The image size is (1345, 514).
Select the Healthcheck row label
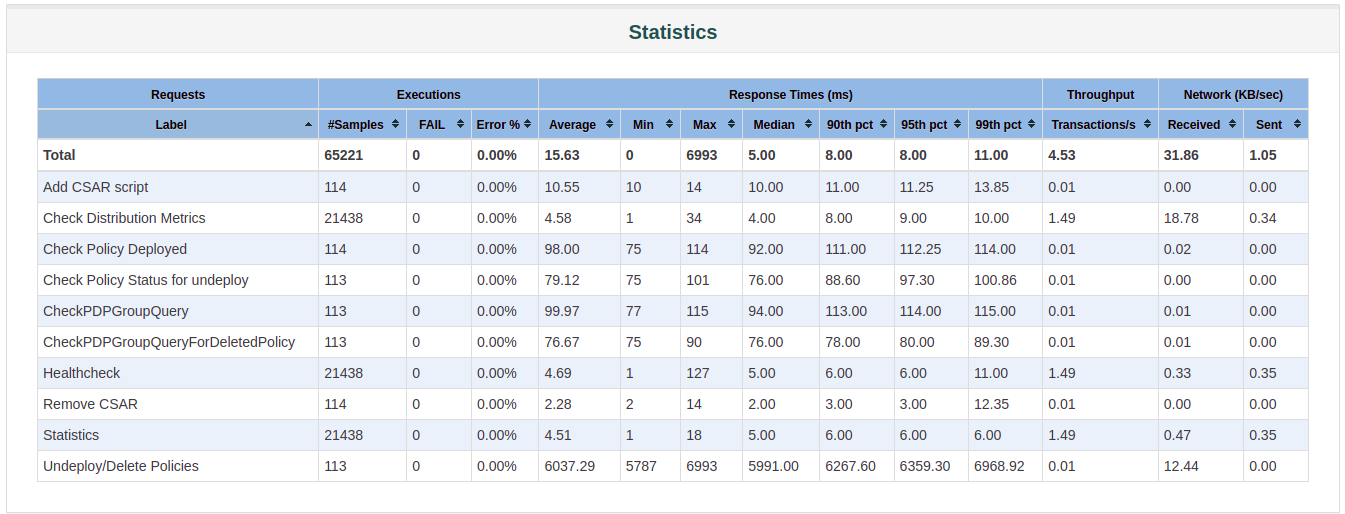pos(81,373)
